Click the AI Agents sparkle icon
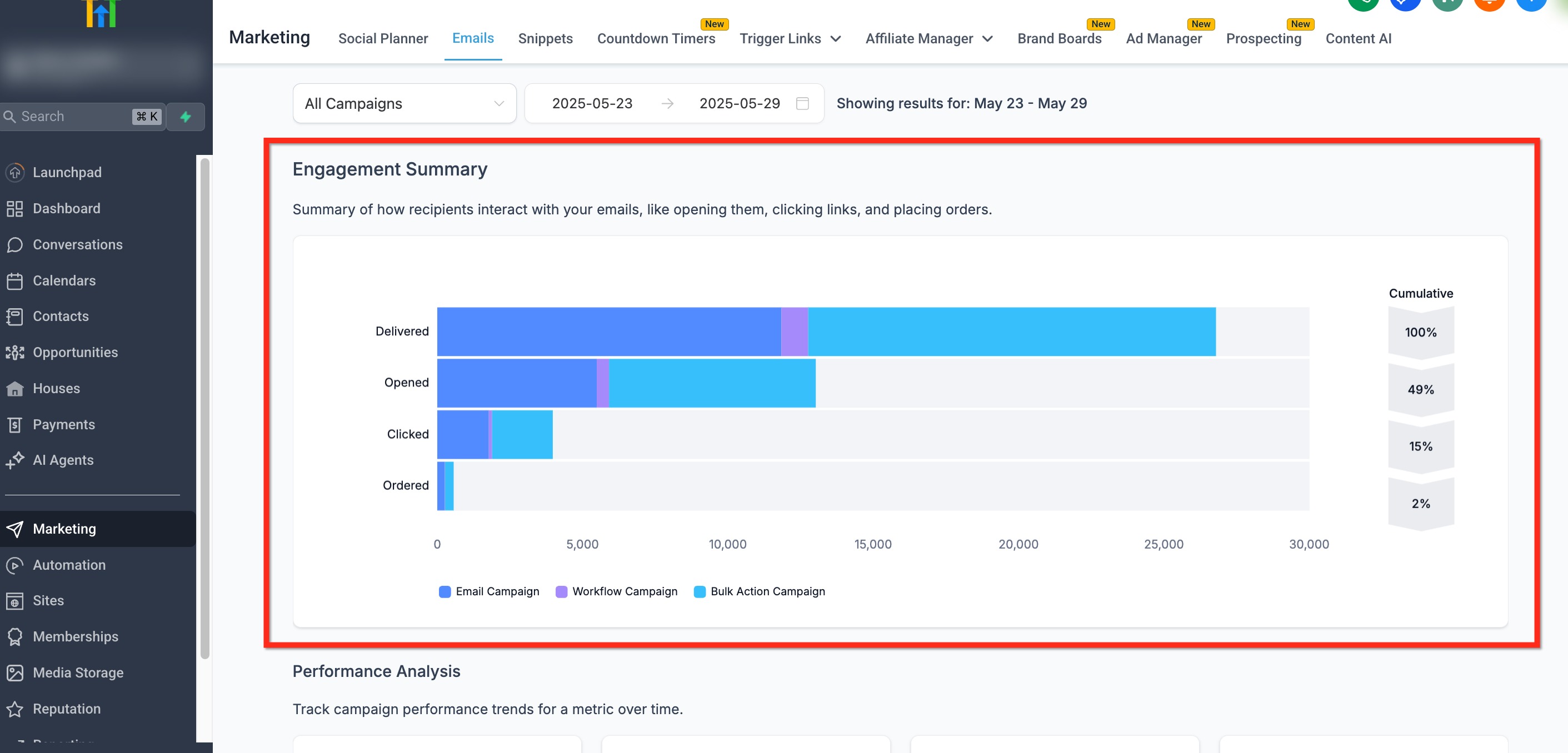Image resolution: width=1568 pixels, height=753 pixels. point(14,460)
